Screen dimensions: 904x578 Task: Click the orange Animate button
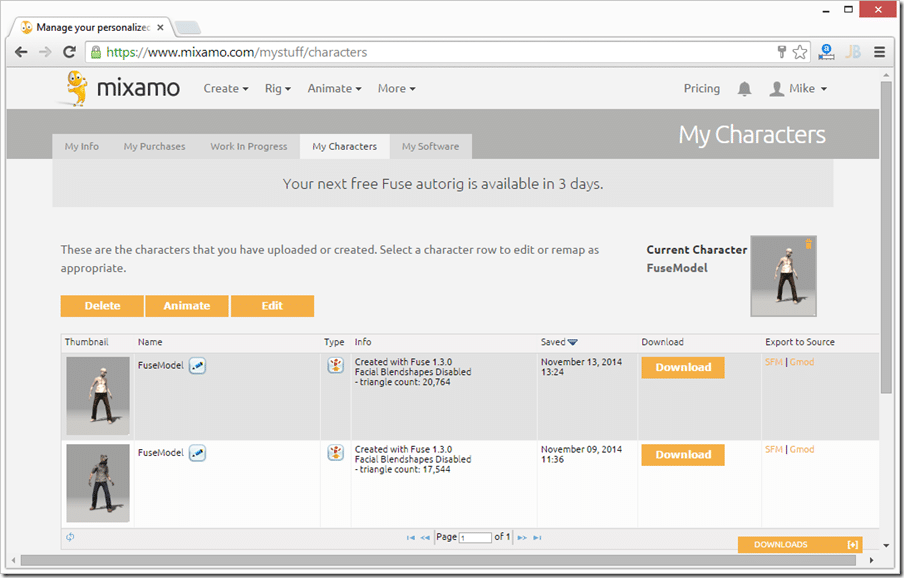[x=187, y=306]
